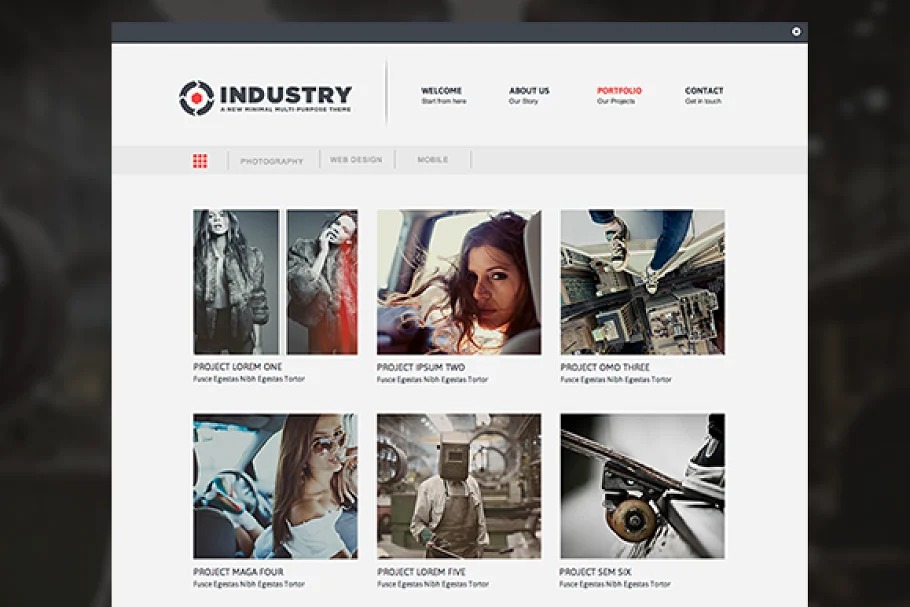
Task: Click the Industry logo title text
Action: point(285,94)
